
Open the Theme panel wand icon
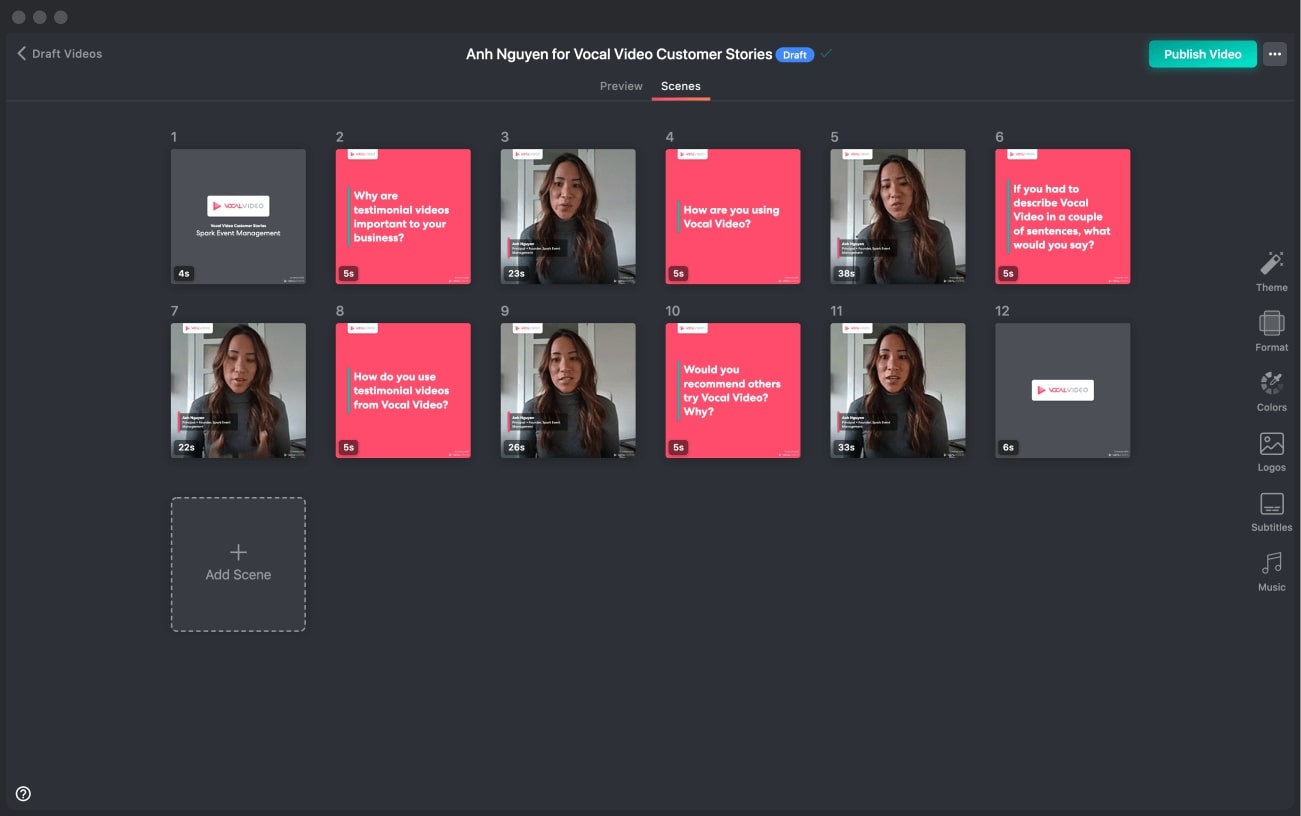(1271, 263)
